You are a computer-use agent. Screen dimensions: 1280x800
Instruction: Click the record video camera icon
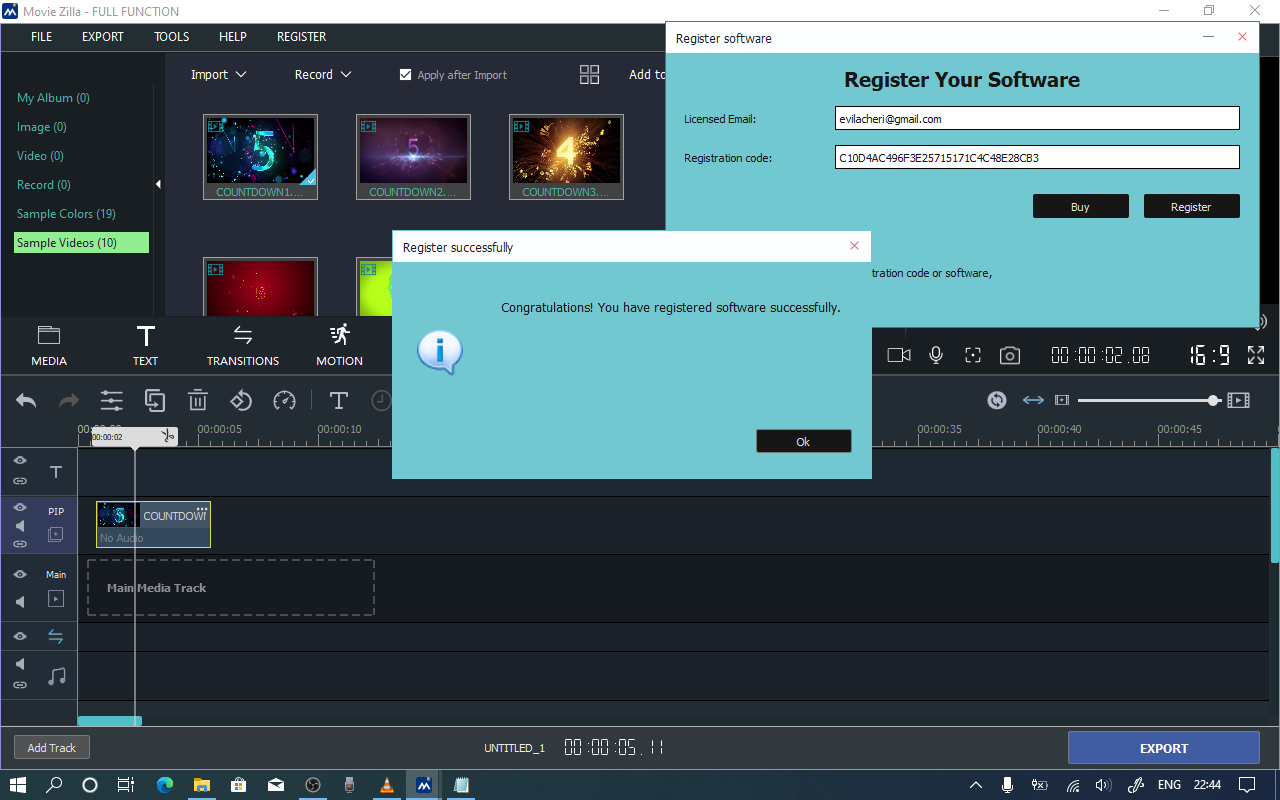coord(899,355)
